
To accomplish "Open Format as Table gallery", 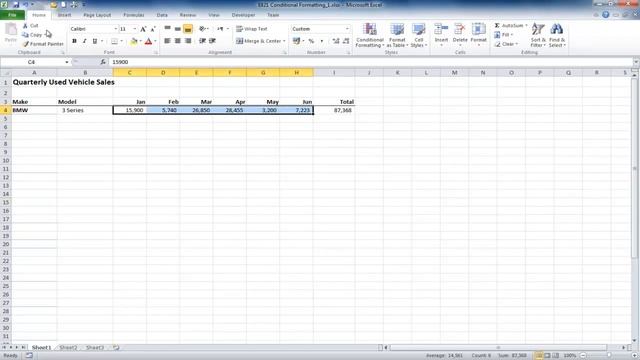I will [x=397, y=35].
